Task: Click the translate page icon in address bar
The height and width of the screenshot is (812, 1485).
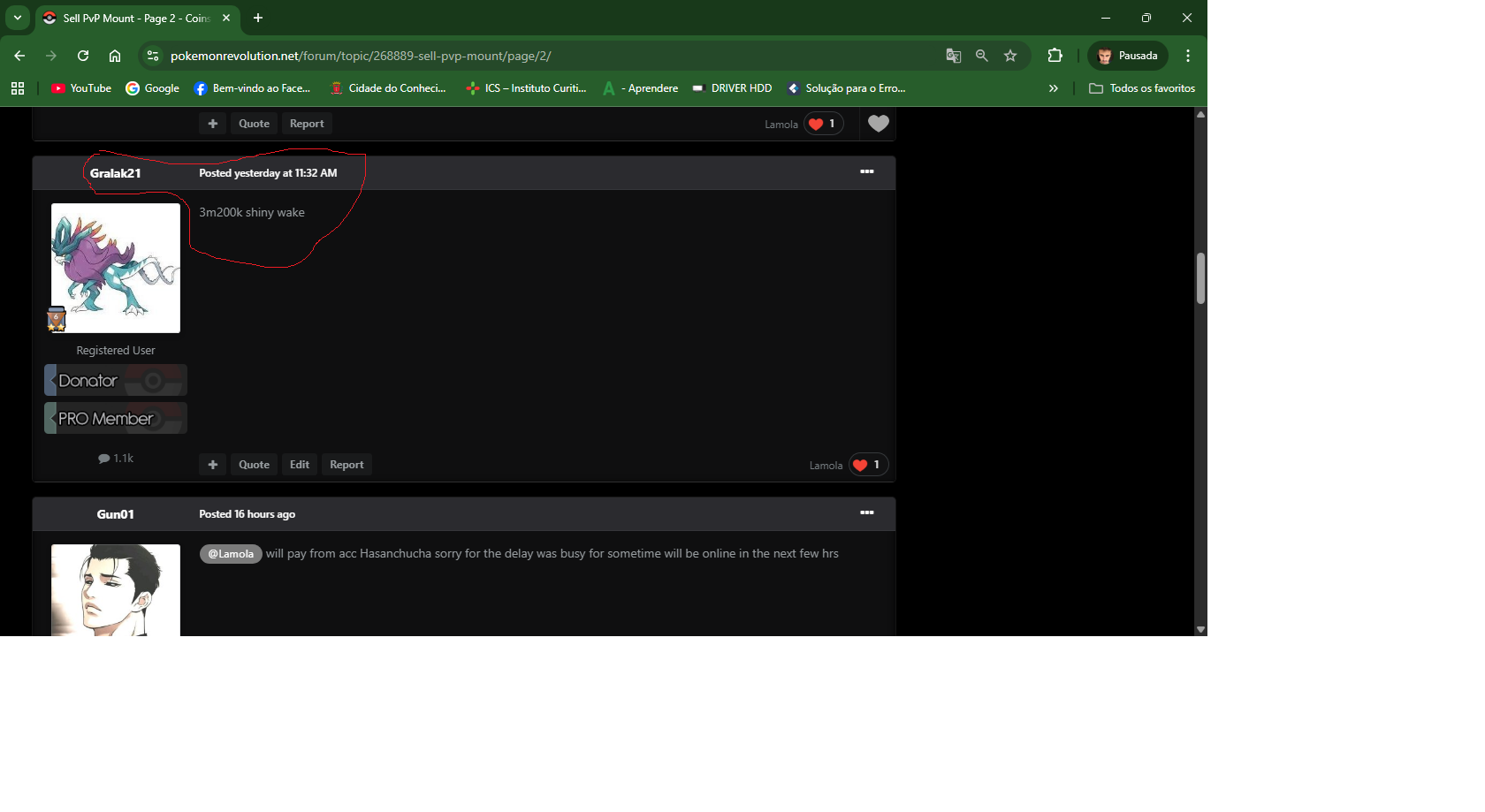Action: point(953,56)
